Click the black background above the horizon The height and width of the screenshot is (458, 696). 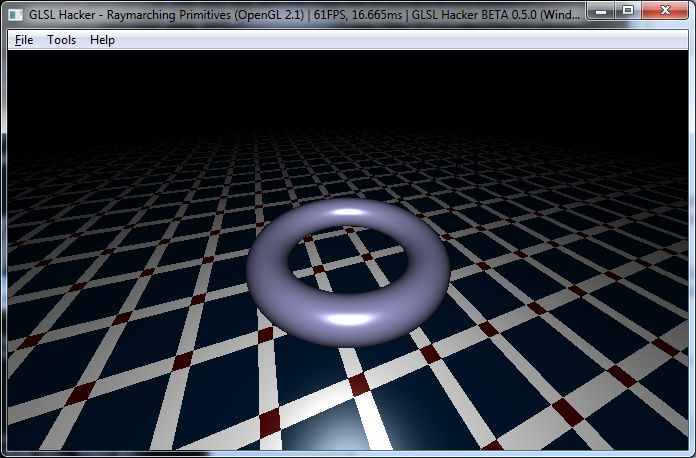[x=348, y=85]
